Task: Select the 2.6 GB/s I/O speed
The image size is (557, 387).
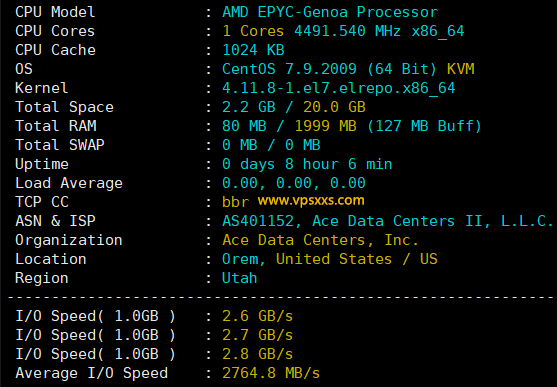Action: 258,316
